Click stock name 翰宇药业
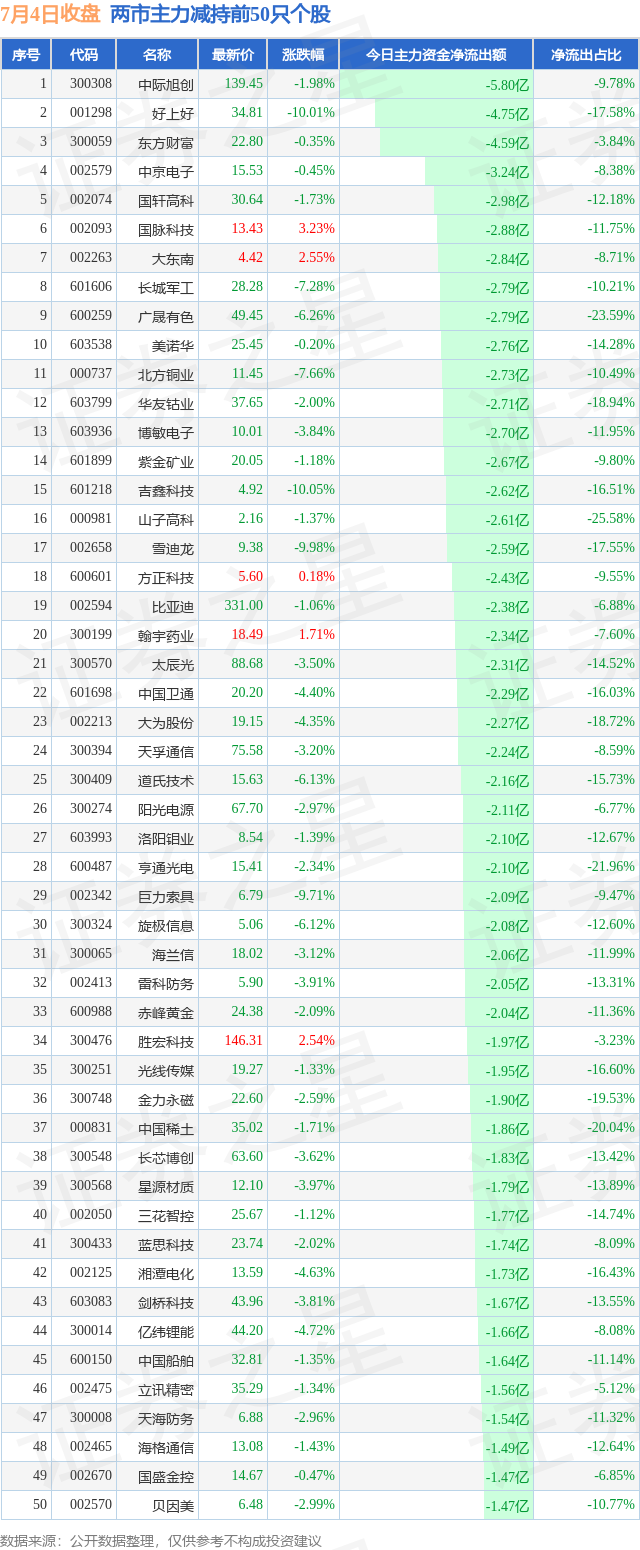This screenshot has height=1550, width=640. tap(166, 635)
